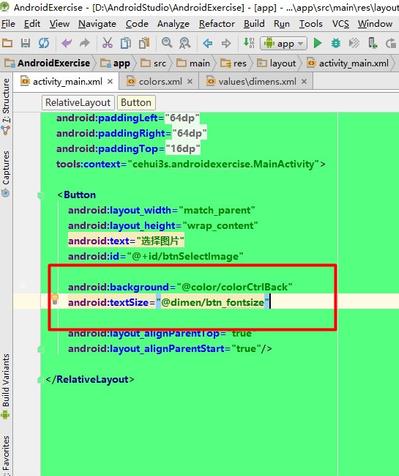399x476 pixels.
Task: Click the Open folder toolbar icon
Action: 7,43
